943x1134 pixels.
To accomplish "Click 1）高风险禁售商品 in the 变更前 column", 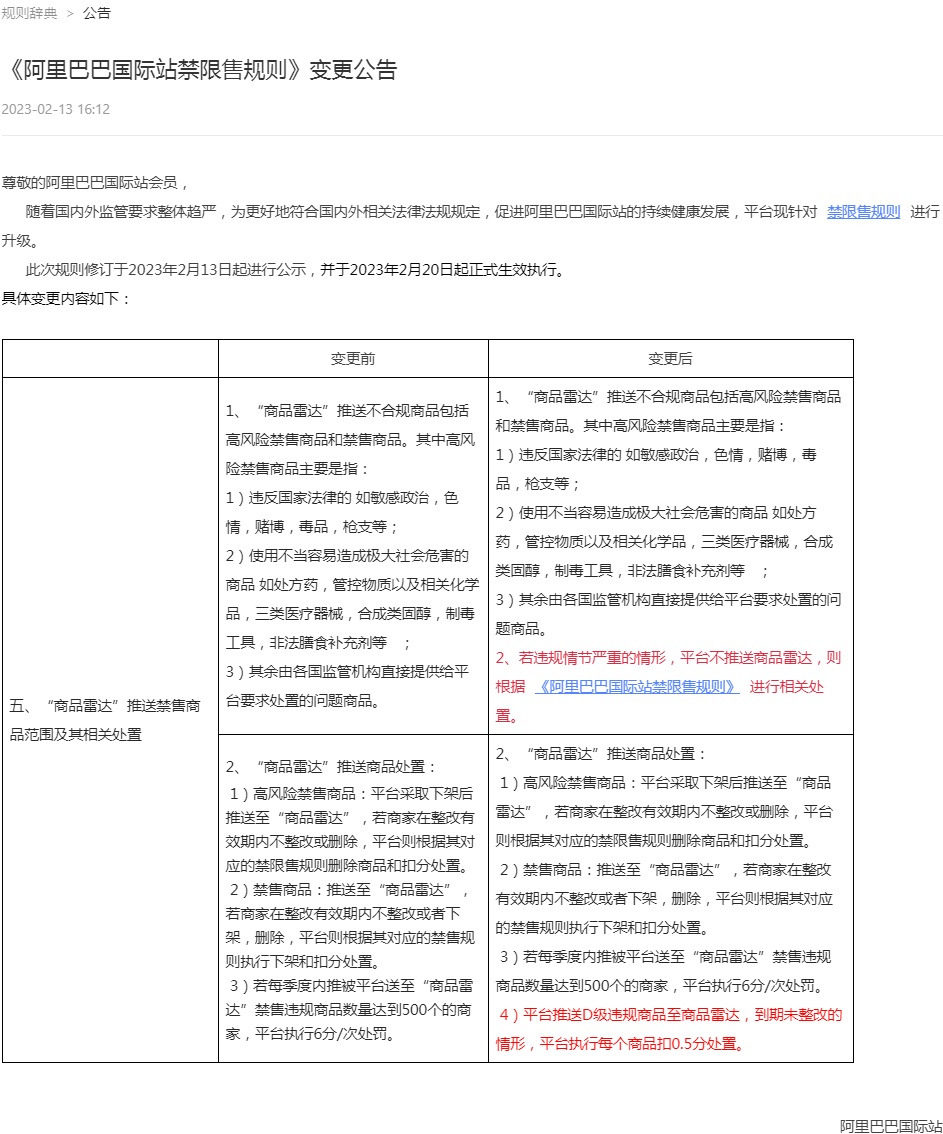I will [351, 830].
